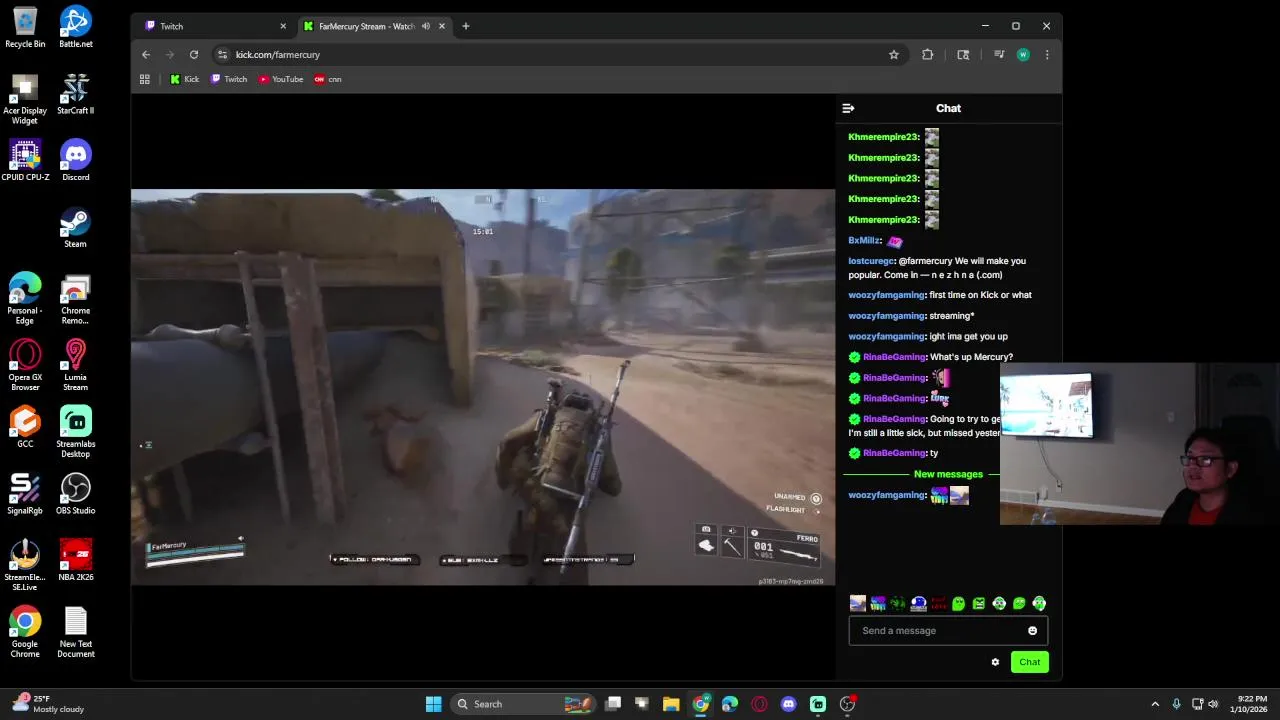Screen dimensions: 1280x720
Task: Click the FarMercury stream video player
Action: (x=483, y=387)
